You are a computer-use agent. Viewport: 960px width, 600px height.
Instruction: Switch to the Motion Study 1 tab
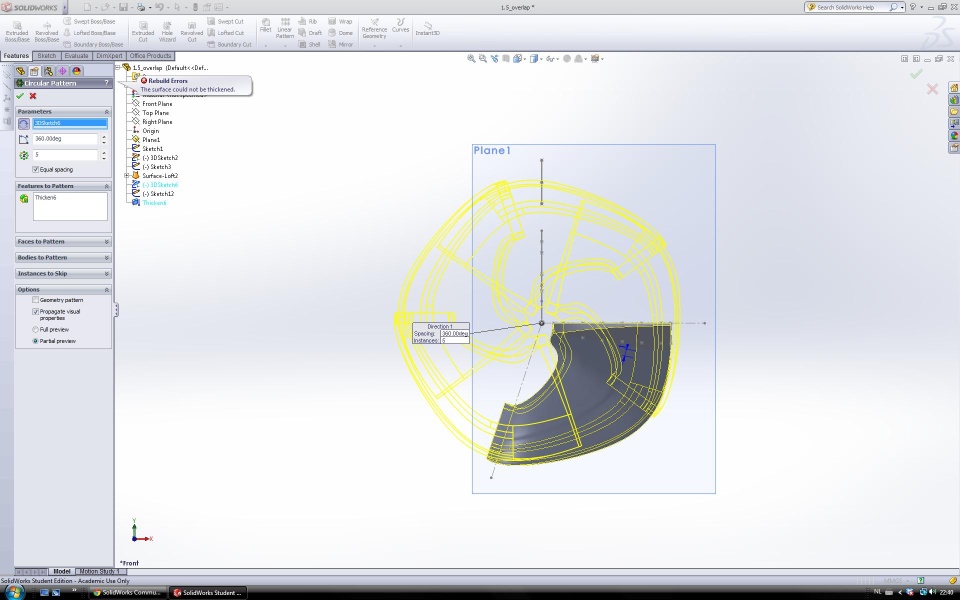coord(100,571)
